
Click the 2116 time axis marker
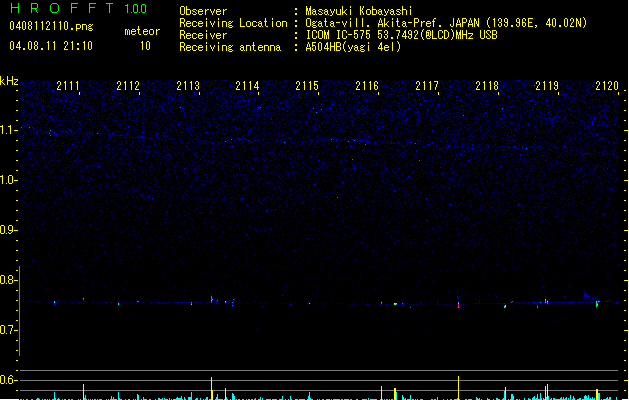coord(367,86)
